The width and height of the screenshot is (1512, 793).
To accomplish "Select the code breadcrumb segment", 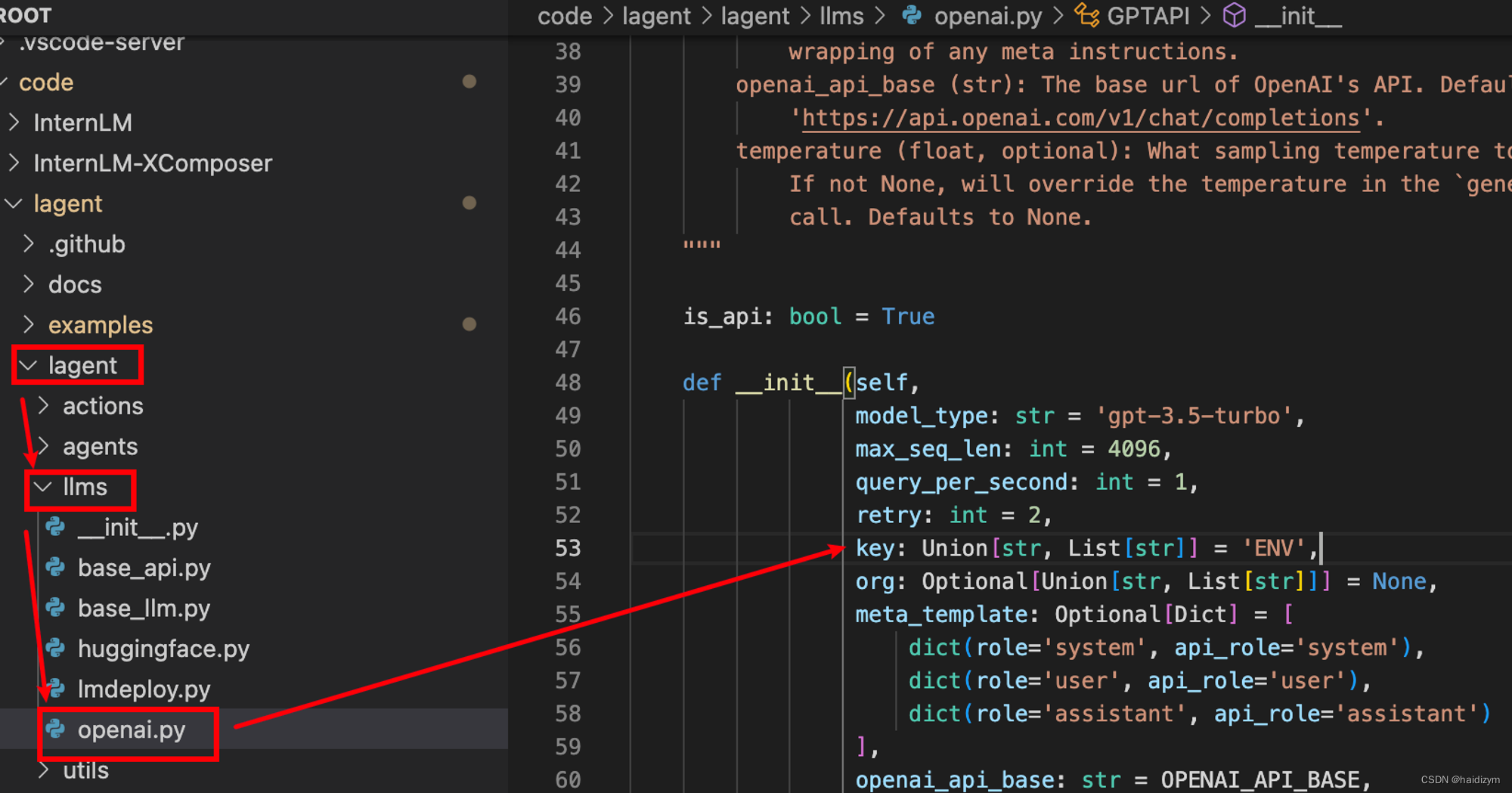I will [565, 16].
